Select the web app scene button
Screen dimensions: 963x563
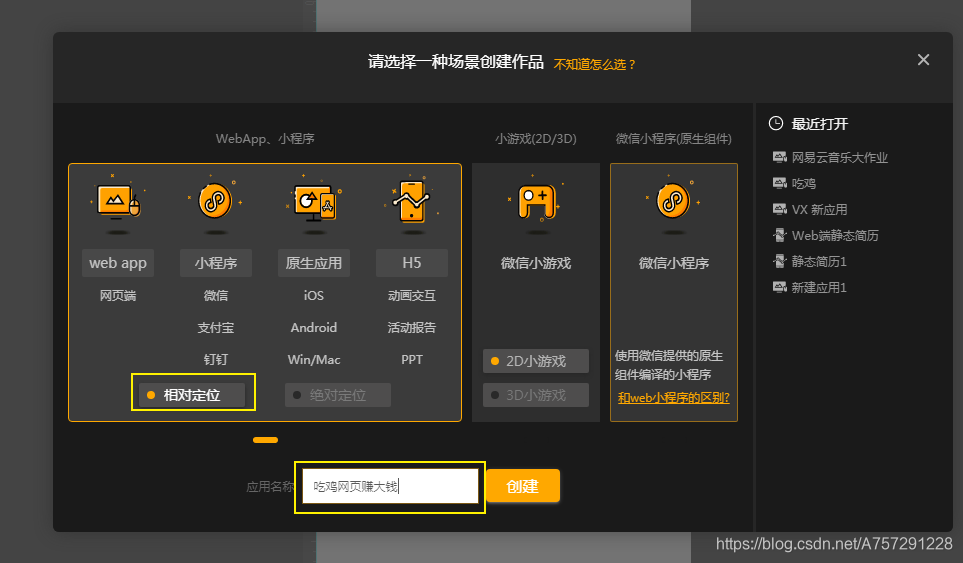click(x=118, y=263)
